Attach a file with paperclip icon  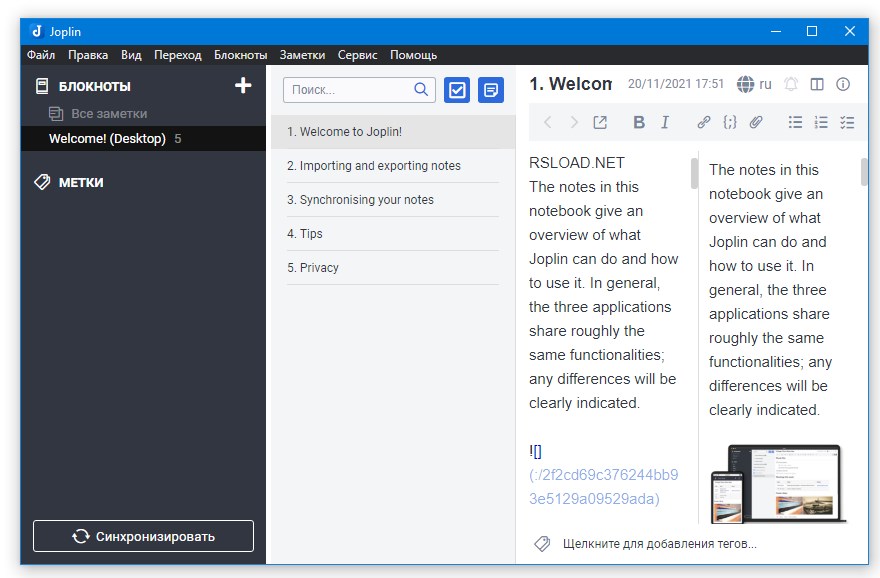click(756, 122)
